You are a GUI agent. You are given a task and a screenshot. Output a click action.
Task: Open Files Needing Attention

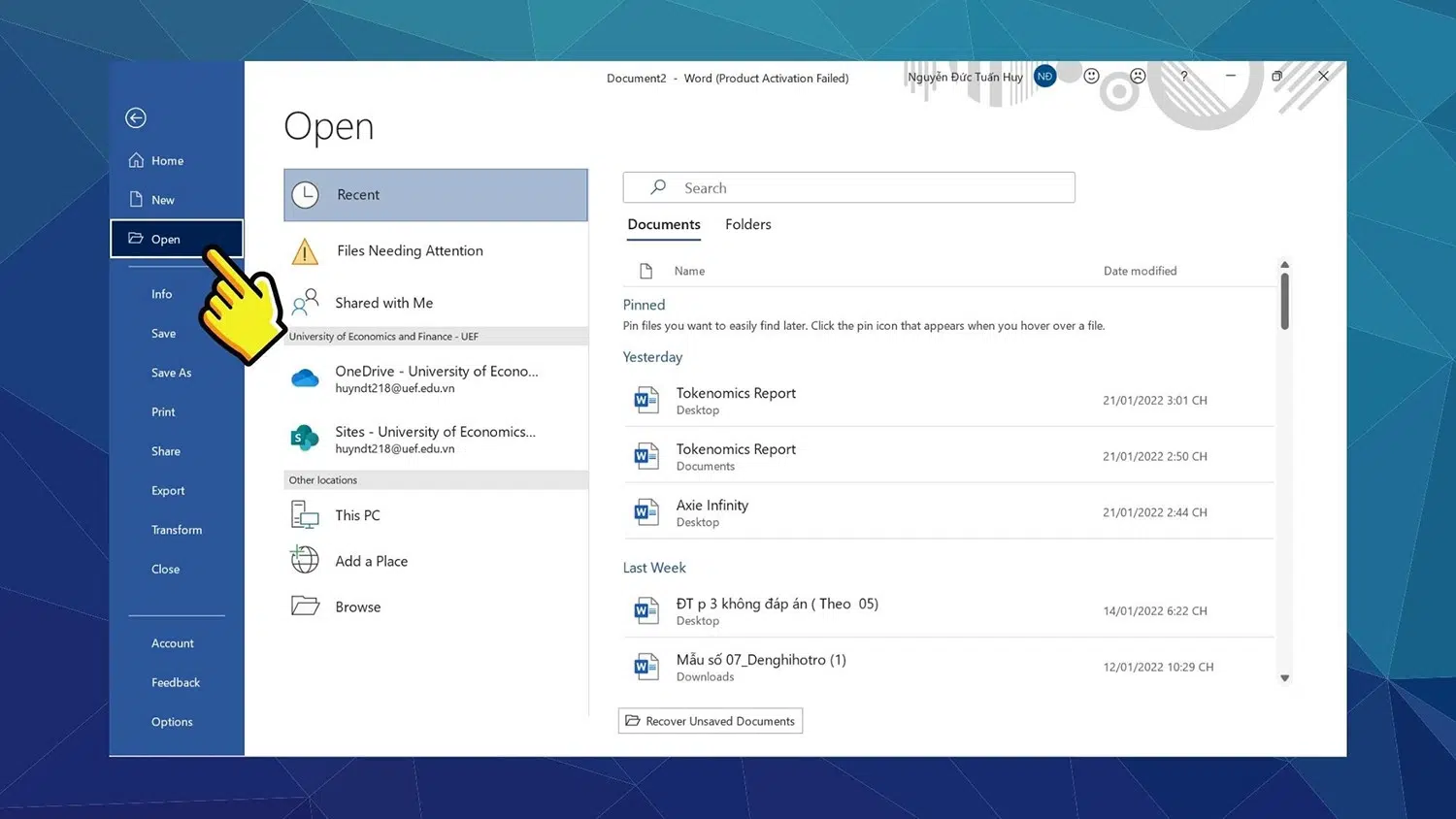pyautogui.click(x=436, y=251)
